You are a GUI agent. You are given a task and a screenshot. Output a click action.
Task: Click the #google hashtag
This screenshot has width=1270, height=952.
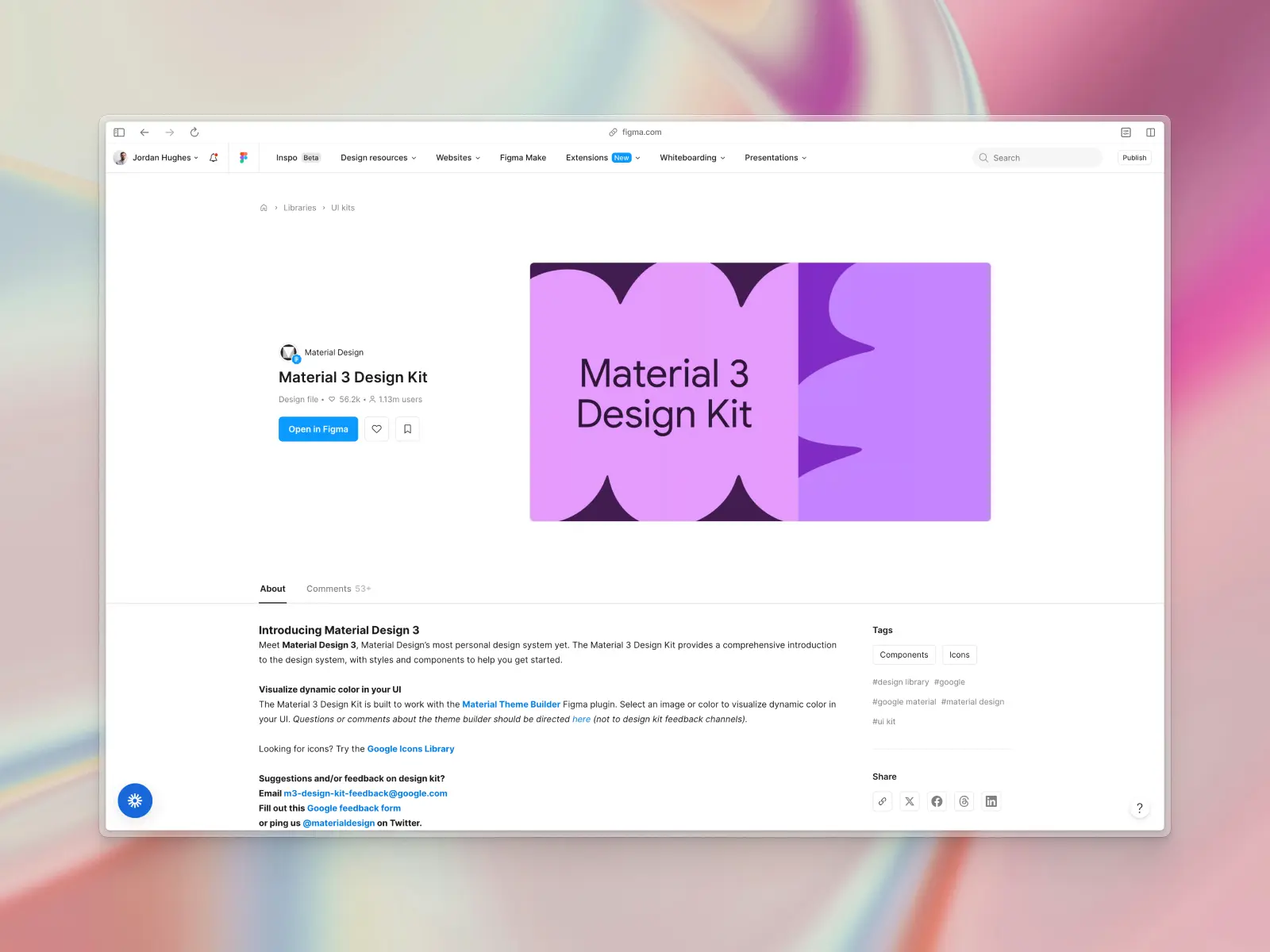(949, 682)
